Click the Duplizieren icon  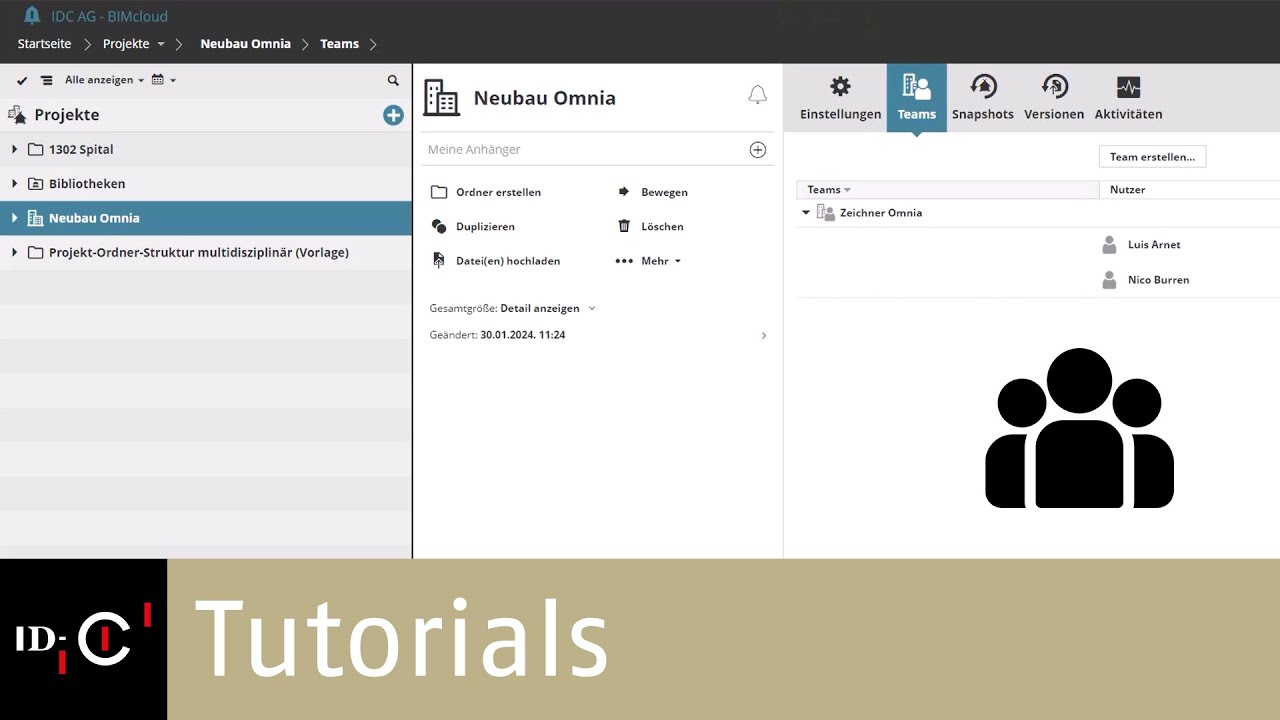438,226
